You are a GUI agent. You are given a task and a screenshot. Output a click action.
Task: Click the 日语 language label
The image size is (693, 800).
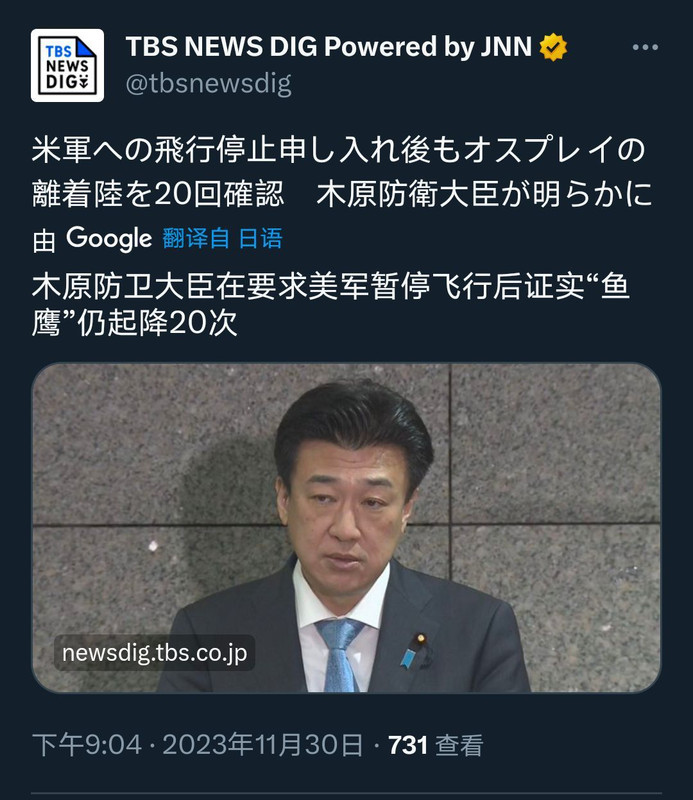point(260,238)
